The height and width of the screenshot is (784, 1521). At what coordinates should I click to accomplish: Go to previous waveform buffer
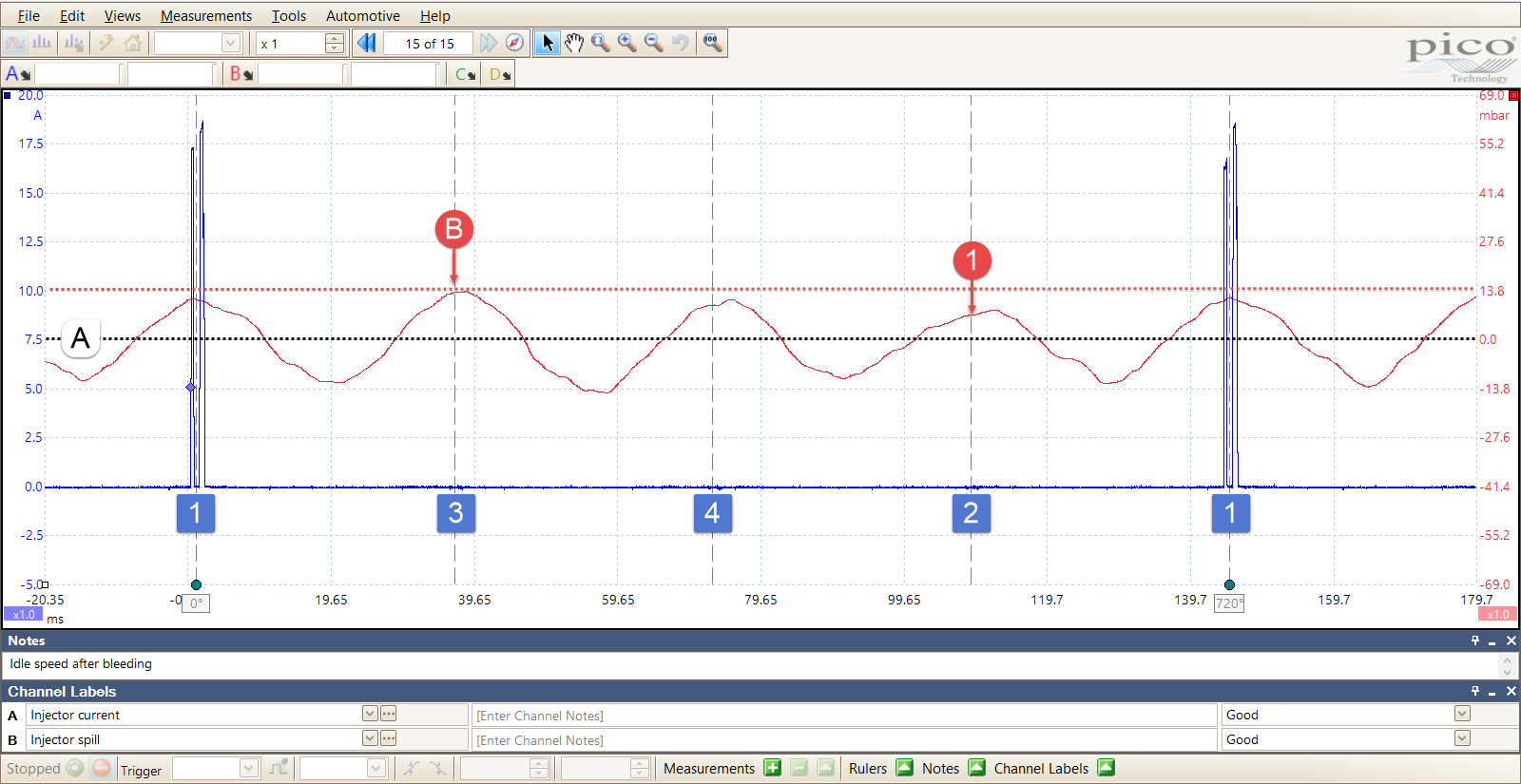pos(367,43)
